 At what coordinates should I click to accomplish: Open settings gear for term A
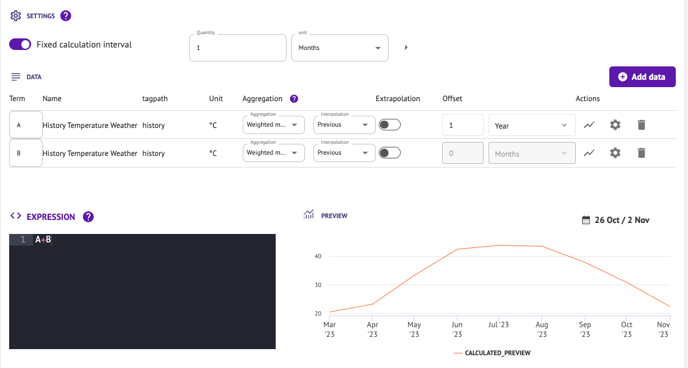(615, 125)
